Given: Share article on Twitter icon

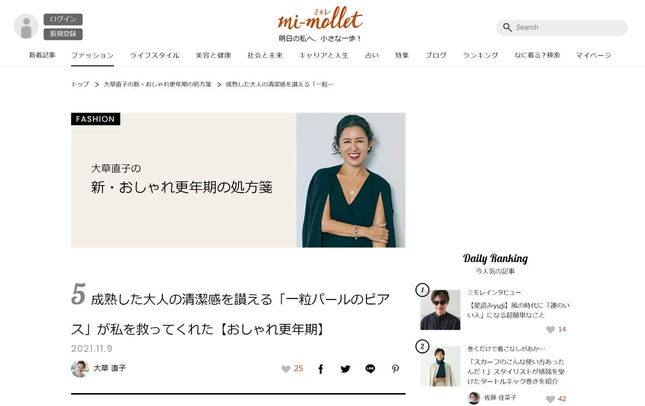Looking at the screenshot, I should pyautogui.click(x=346, y=369).
